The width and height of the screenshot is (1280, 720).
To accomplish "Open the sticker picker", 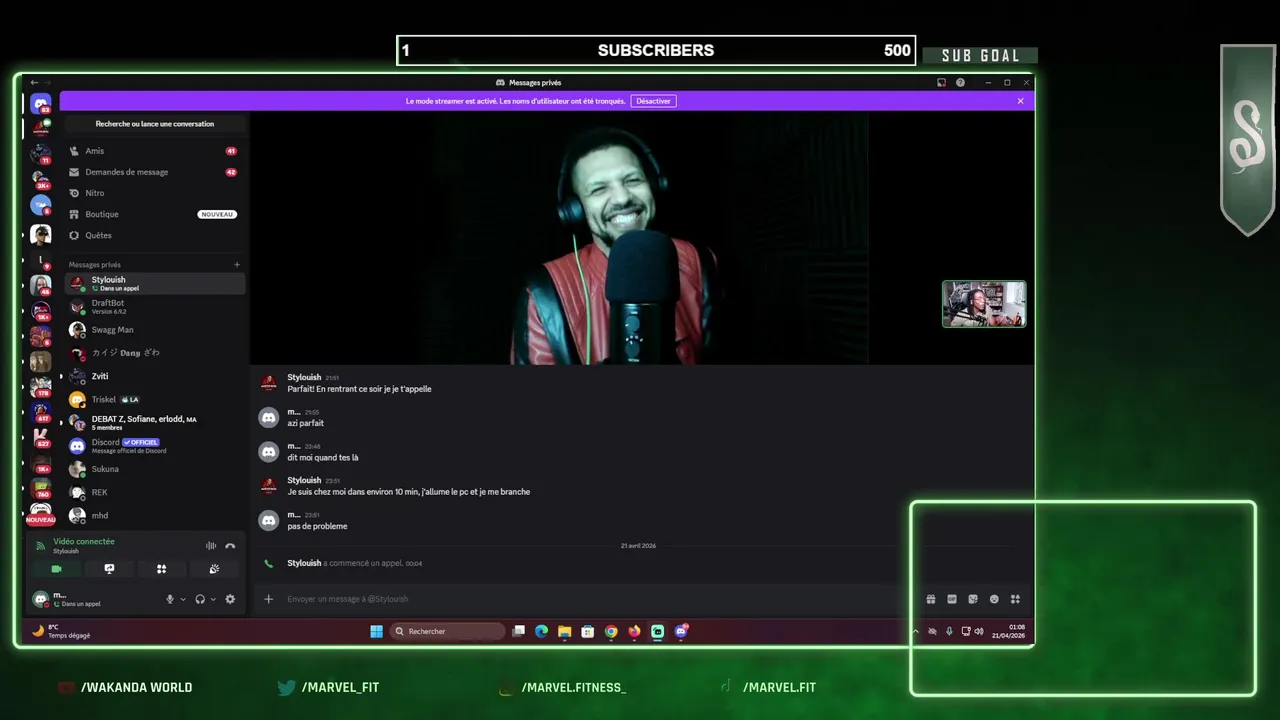I will 973,599.
